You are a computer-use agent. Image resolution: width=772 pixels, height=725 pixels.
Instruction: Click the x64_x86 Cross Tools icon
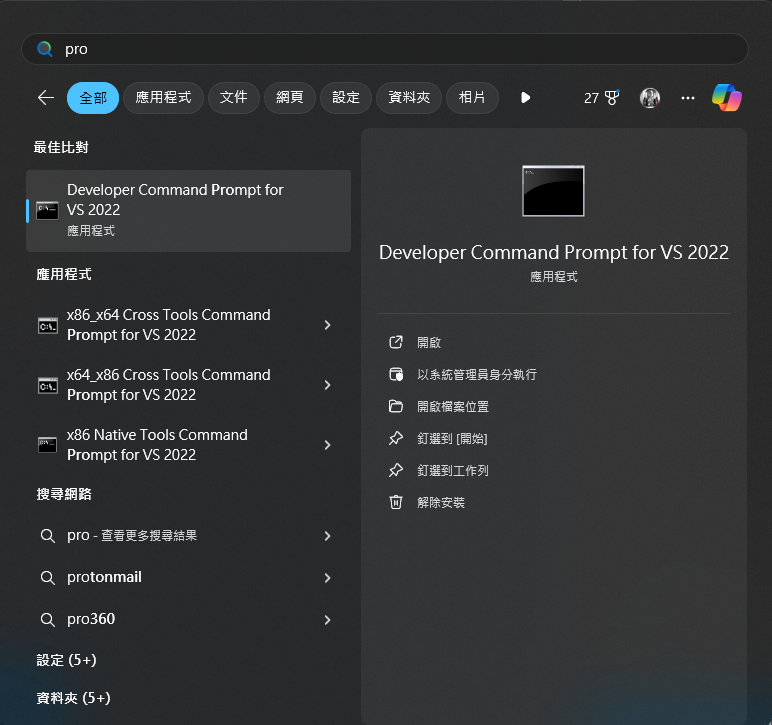(48, 386)
